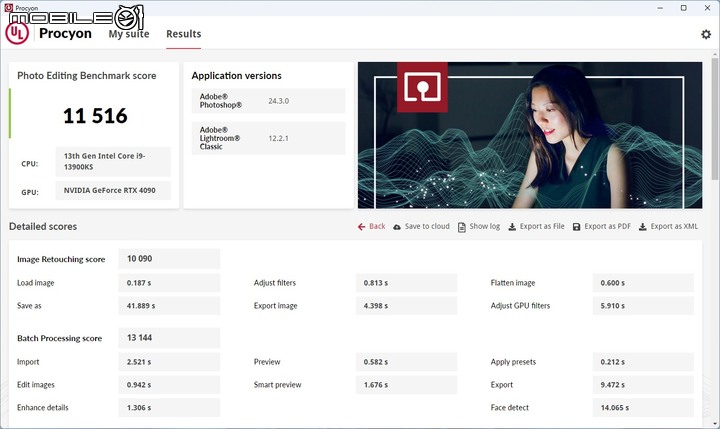Click the Photo Editing Benchmark score heading
Viewport: 720px width, 429px height.
point(87,76)
